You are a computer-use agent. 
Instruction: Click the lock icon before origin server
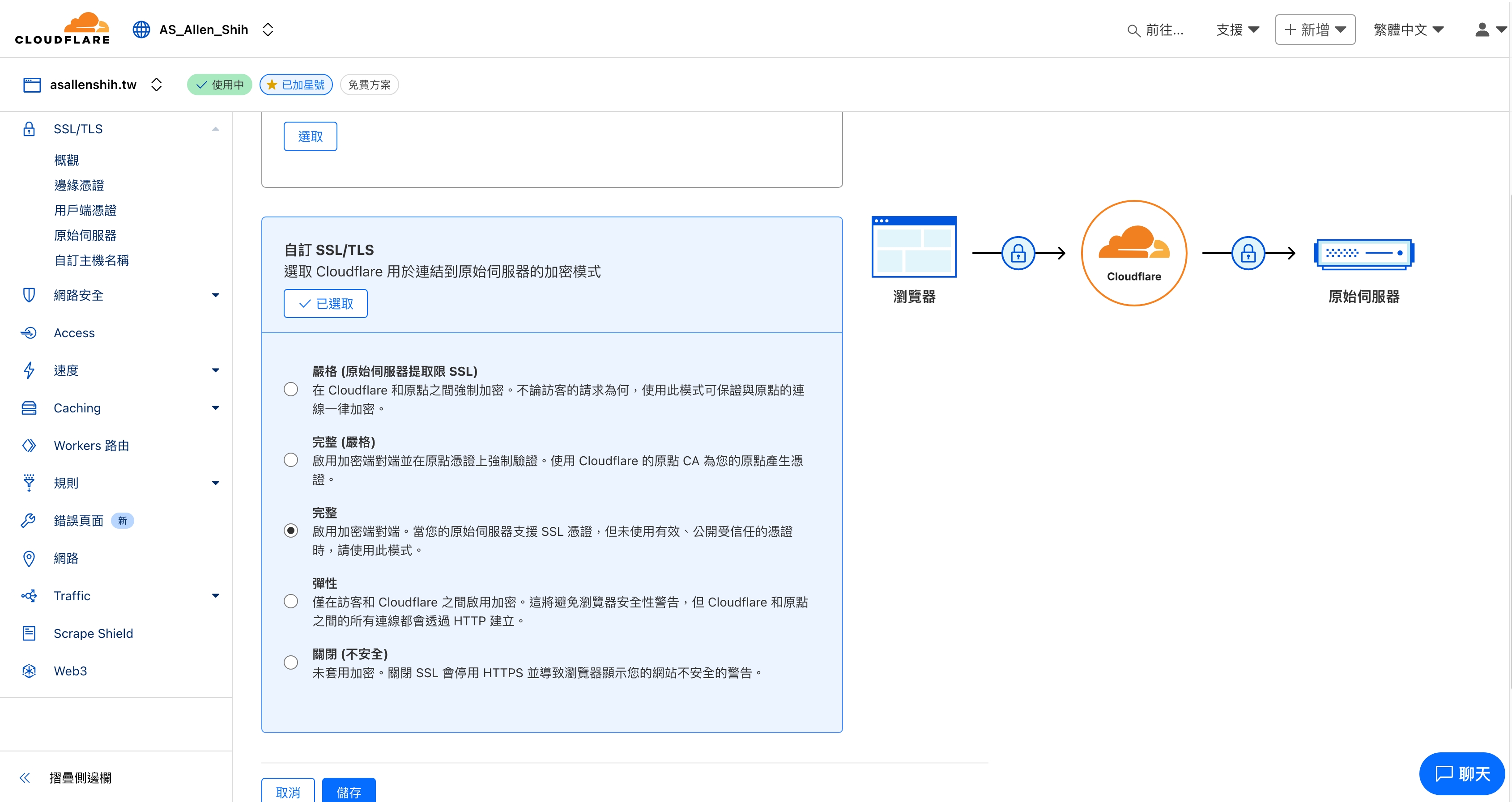[1248, 253]
